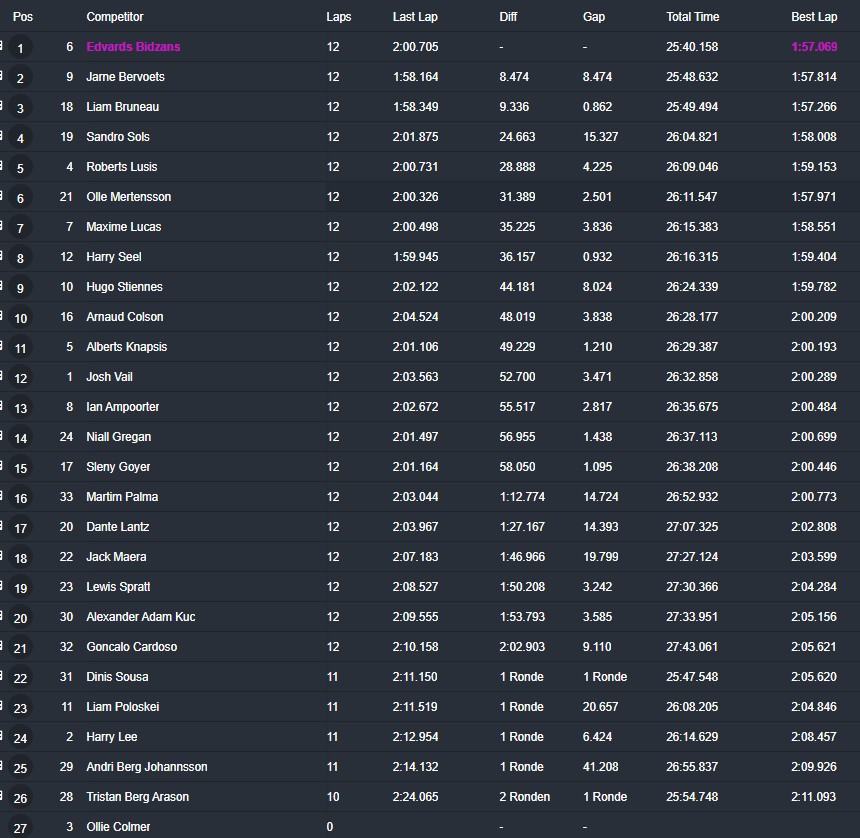The height and width of the screenshot is (838, 860).
Task: Click position badge 16 for Martim Palma
Action: click(x=21, y=498)
